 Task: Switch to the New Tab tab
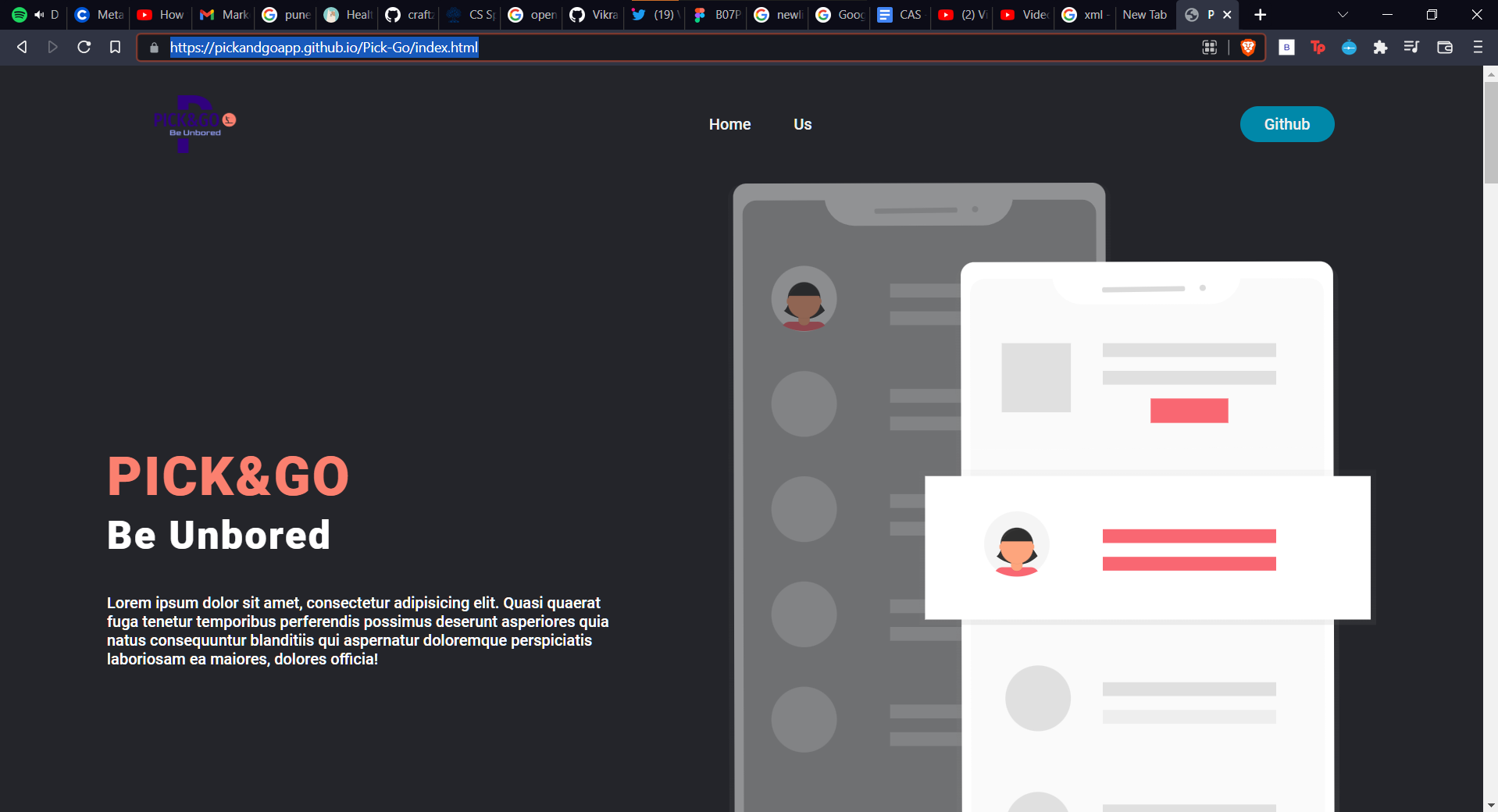[1145, 15]
